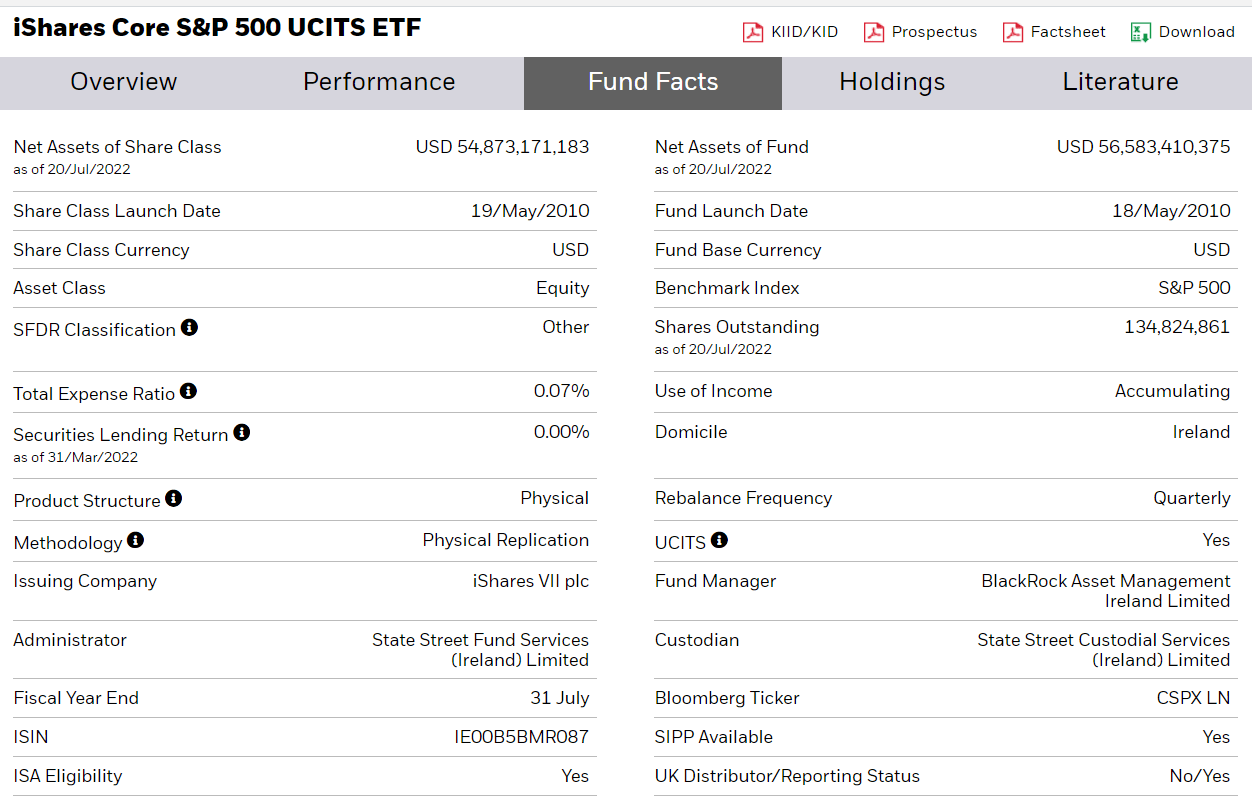
Task: Click the Product Structure info icon
Action: tap(174, 499)
